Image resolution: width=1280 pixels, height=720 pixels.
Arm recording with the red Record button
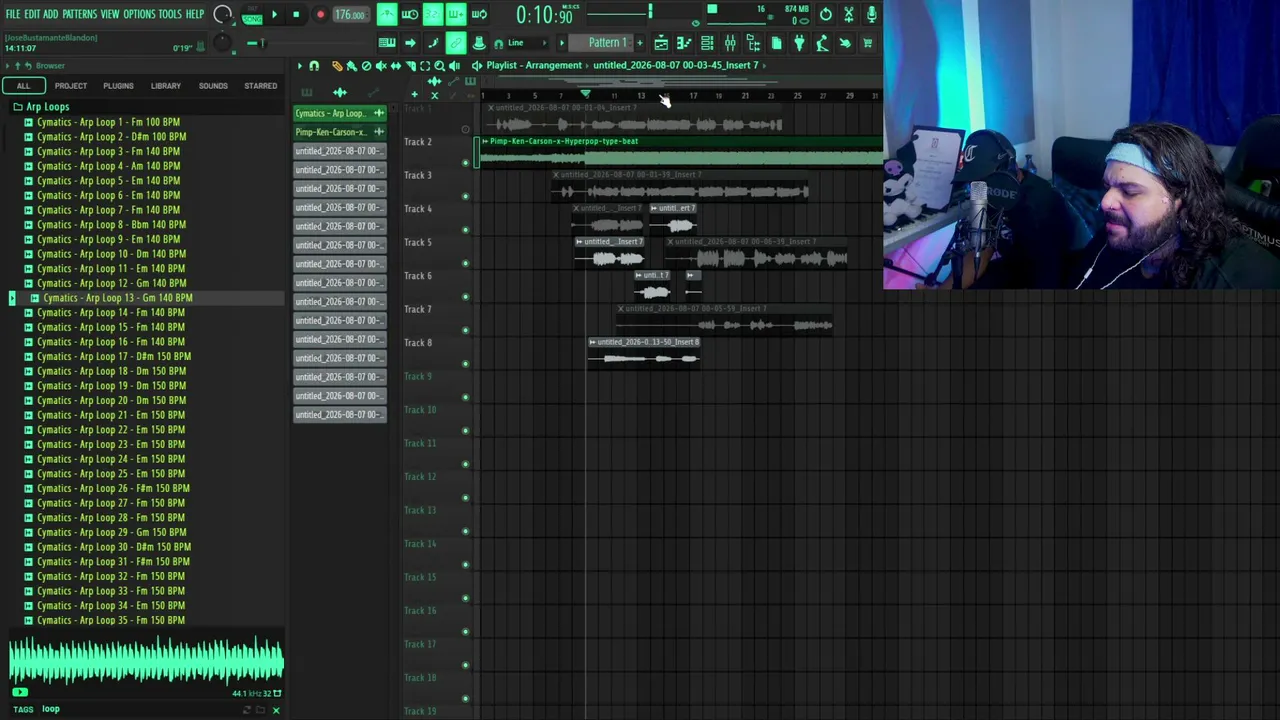coord(320,15)
